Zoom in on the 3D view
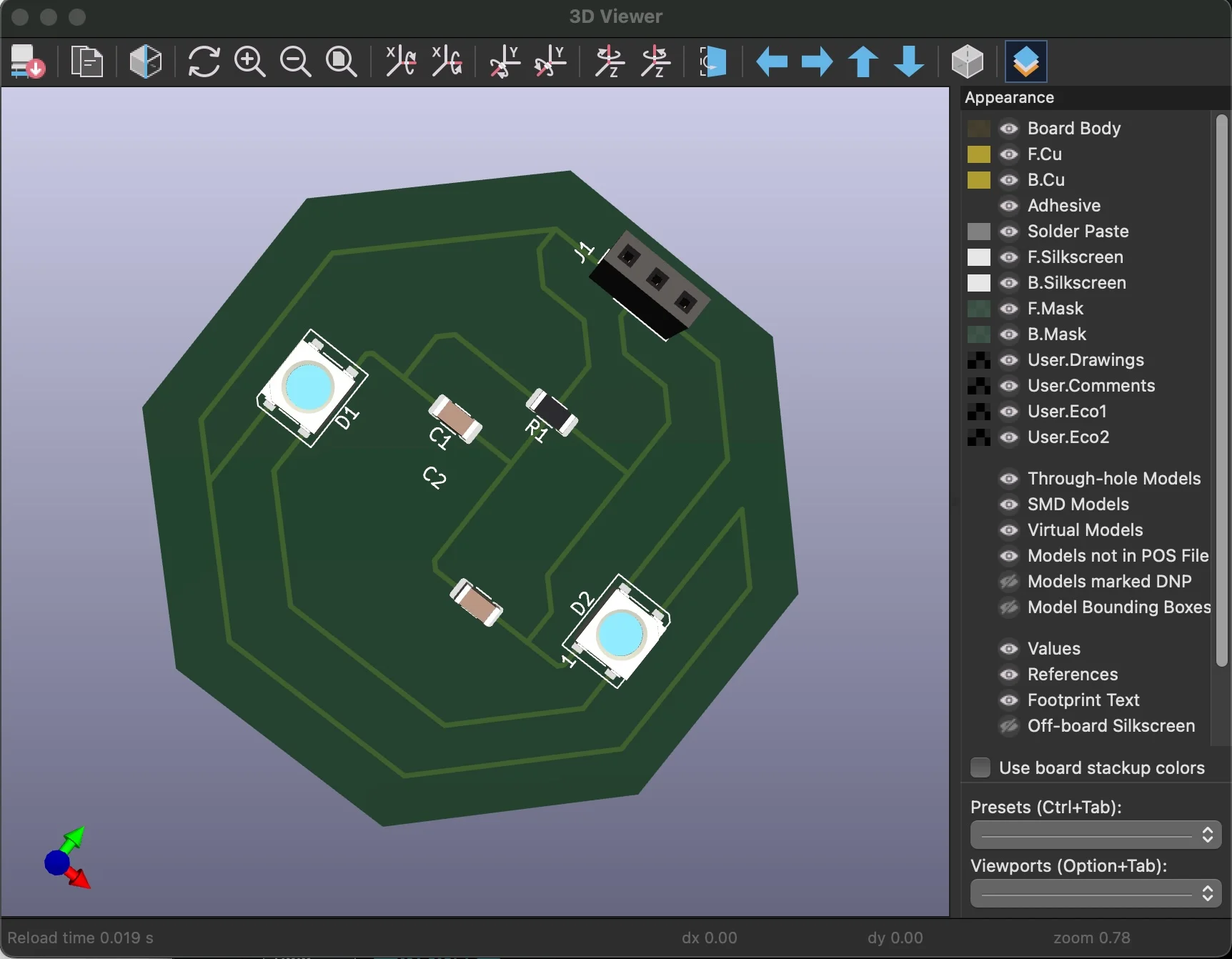This screenshot has height=959, width=1232. [250, 61]
